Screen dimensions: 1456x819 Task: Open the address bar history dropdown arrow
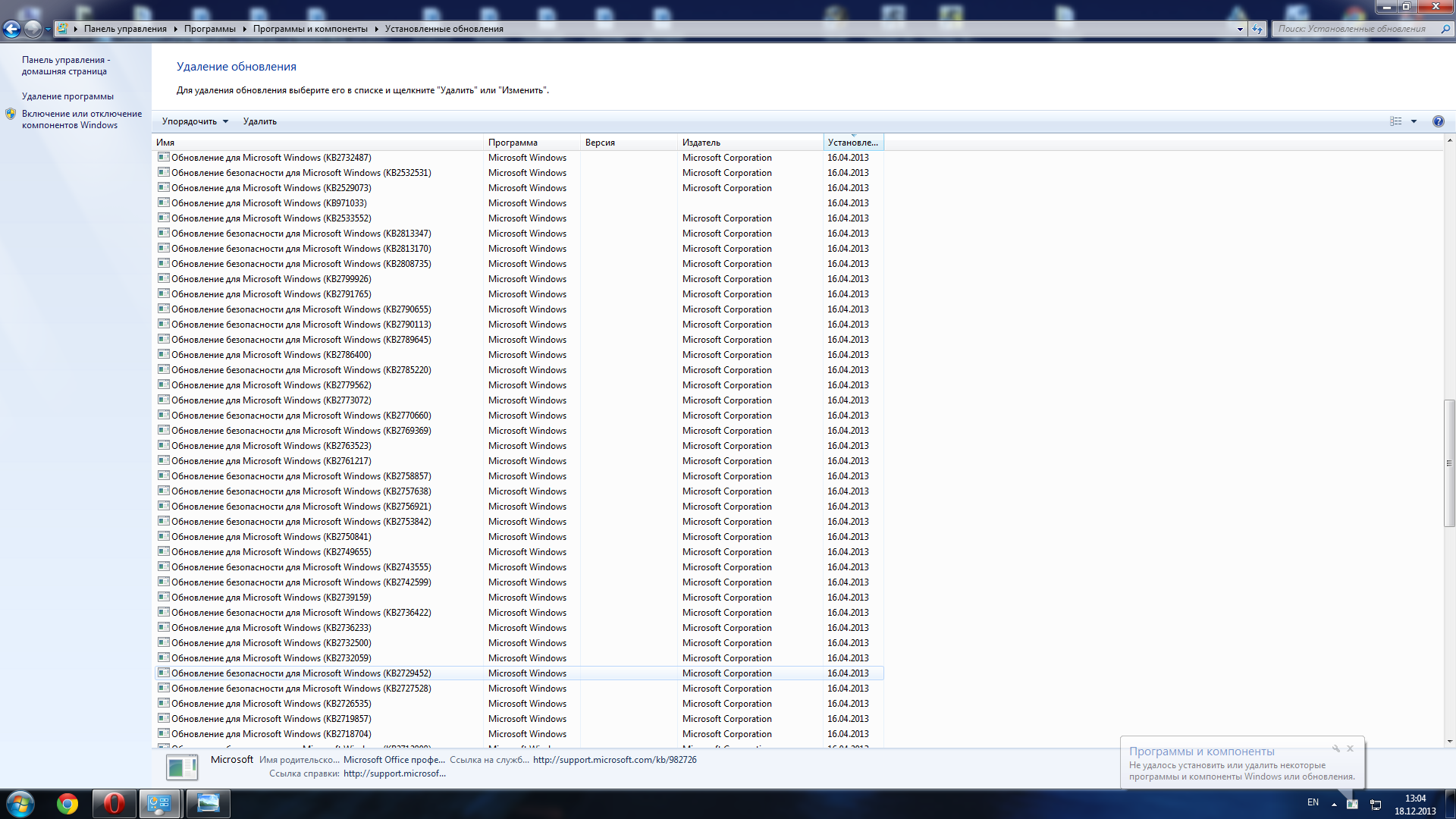1240,29
